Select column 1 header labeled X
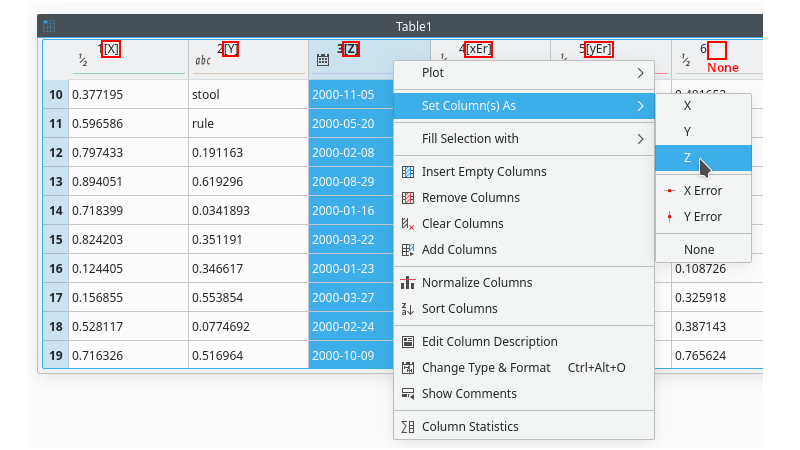The width and height of the screenshot is (800, 450). tap(110, 49)
